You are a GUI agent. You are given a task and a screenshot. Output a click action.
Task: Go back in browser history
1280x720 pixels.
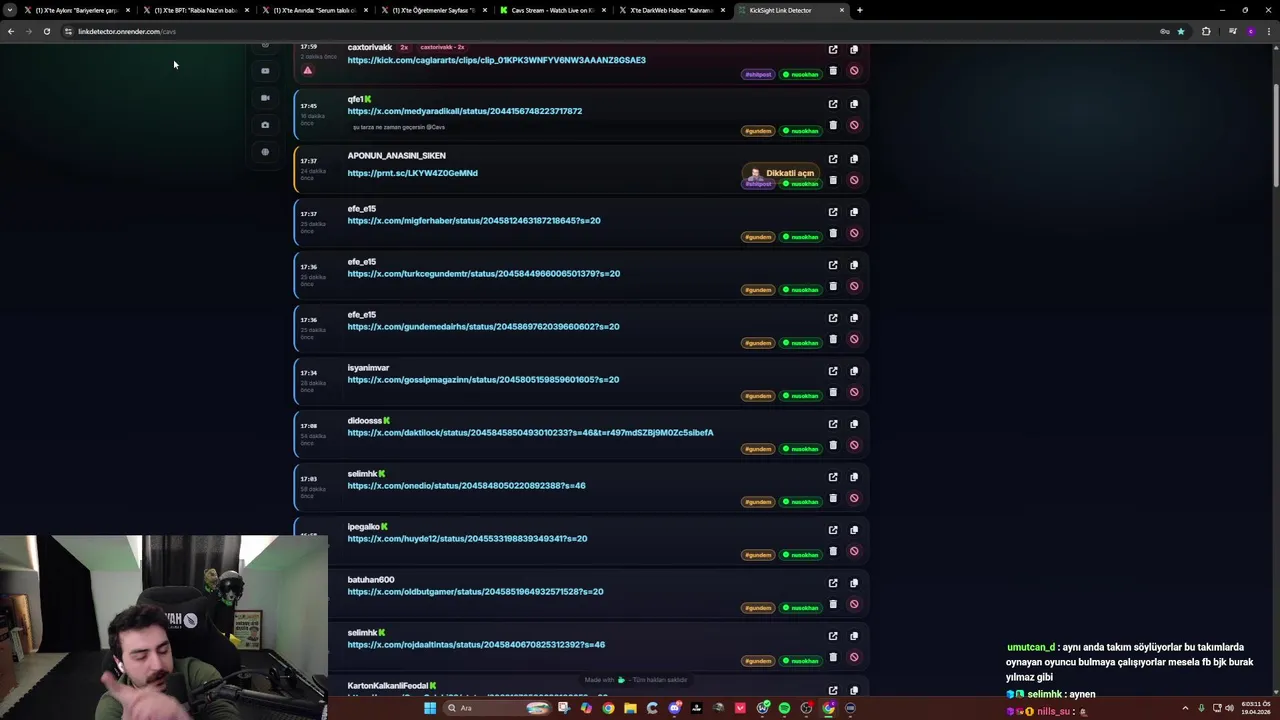point(11,31)
